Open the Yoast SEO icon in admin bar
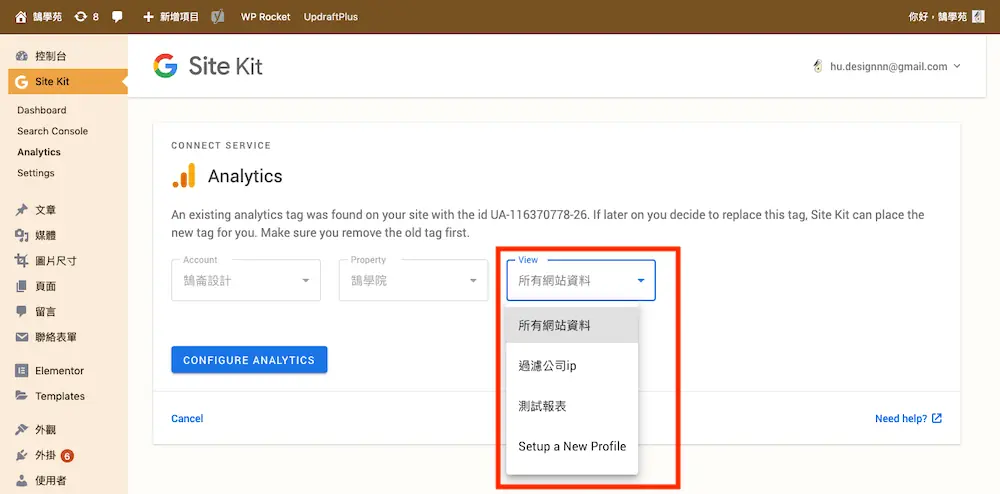 tap(218, 17)
